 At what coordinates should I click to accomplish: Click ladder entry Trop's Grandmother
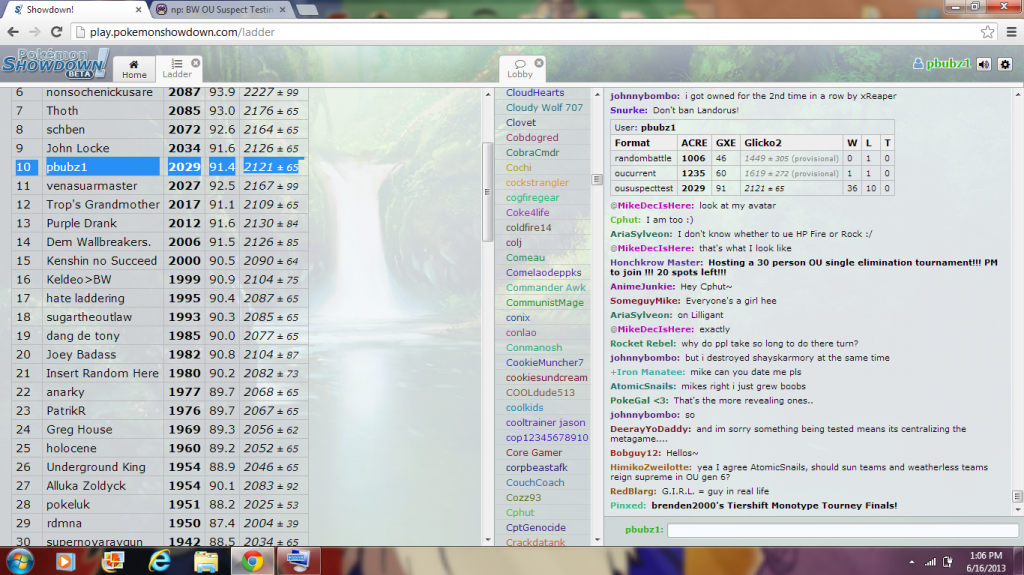point(103,205)
